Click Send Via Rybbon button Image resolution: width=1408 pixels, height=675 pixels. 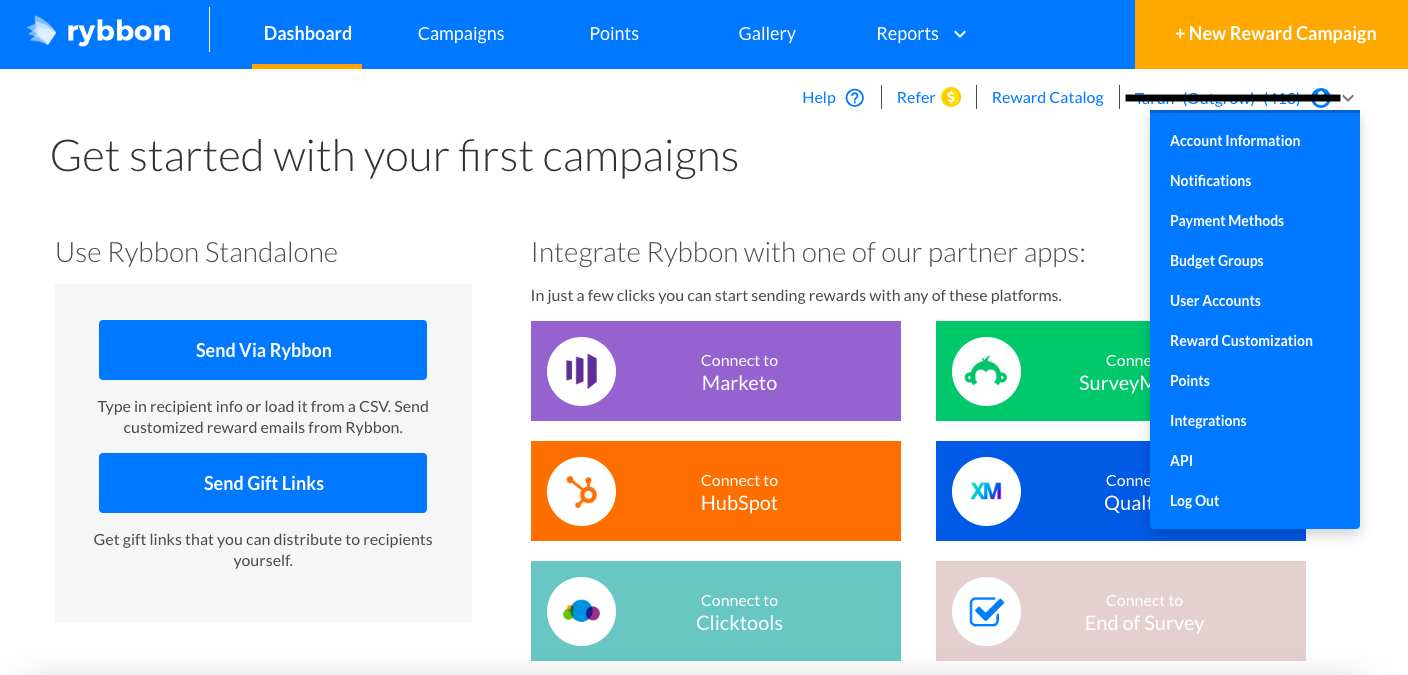coord(263,350)
